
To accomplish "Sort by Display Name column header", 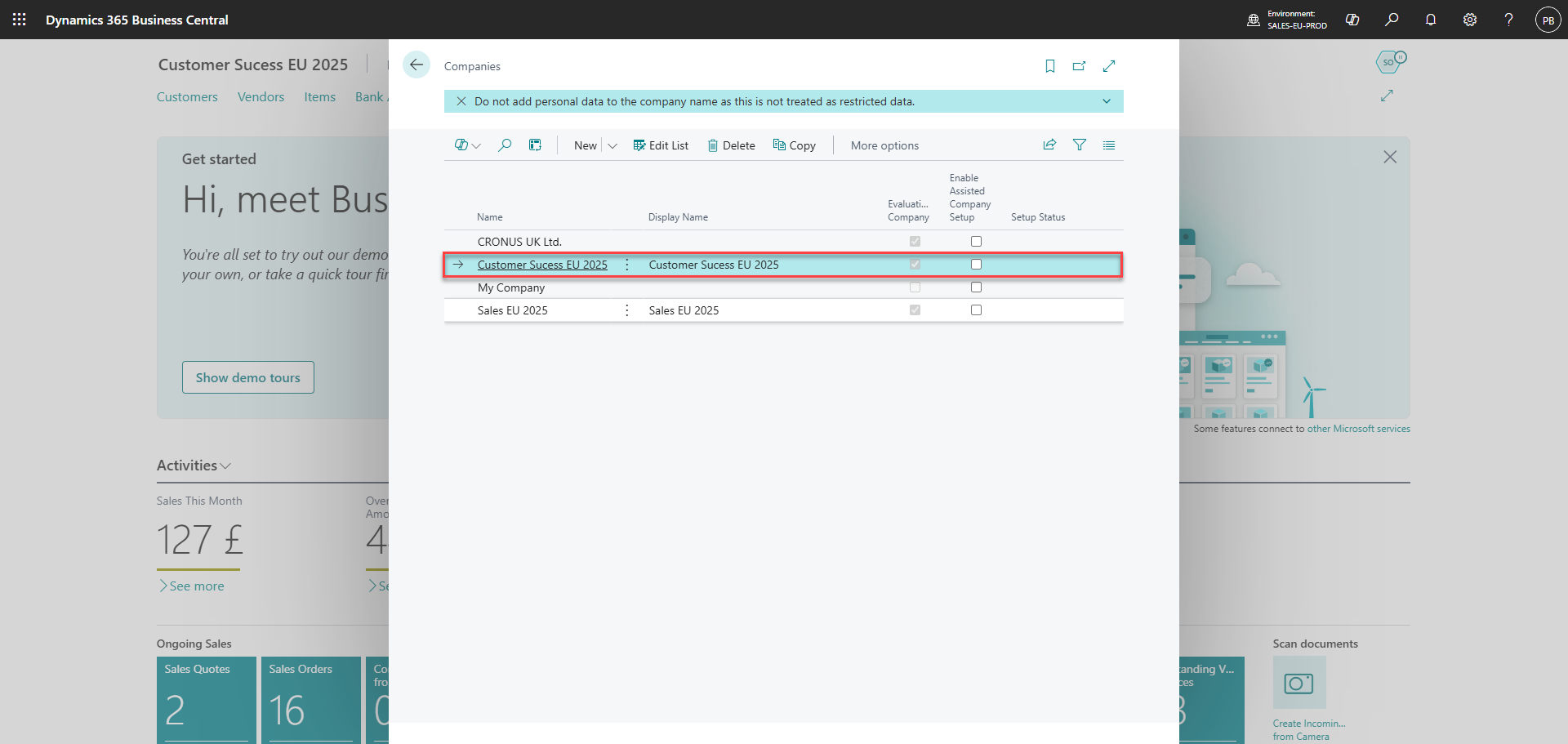I will (678, 217).
